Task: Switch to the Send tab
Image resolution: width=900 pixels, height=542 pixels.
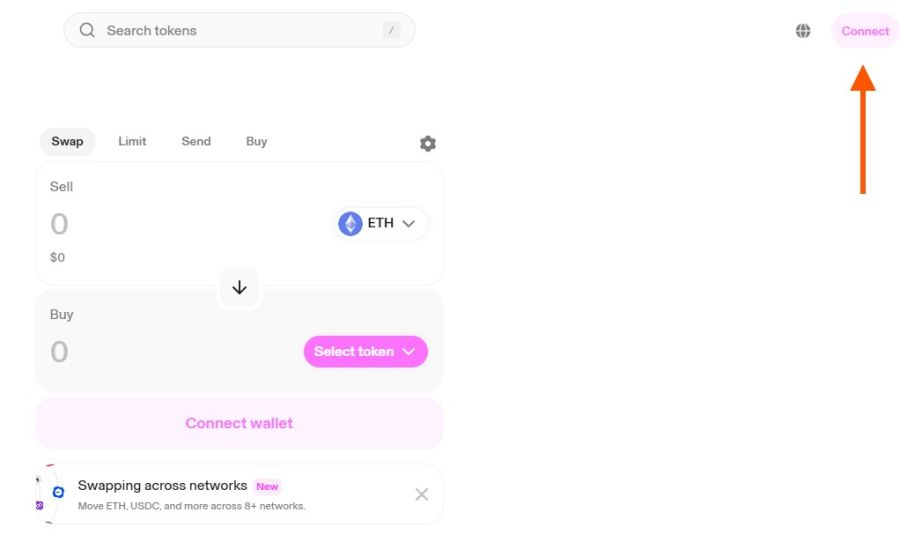Action: 196,141
